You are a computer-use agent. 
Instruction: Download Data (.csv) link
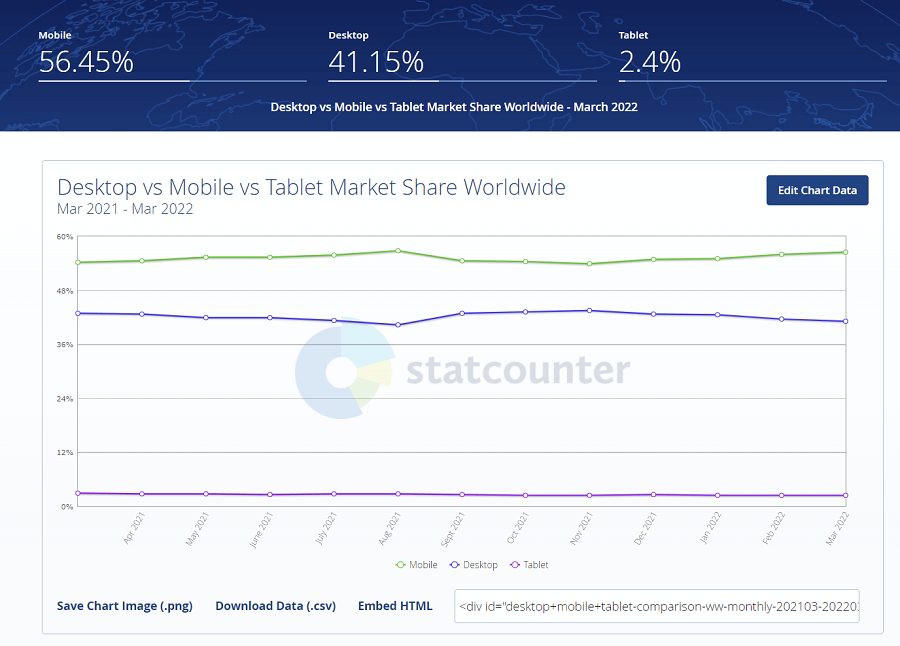[276, 606]
